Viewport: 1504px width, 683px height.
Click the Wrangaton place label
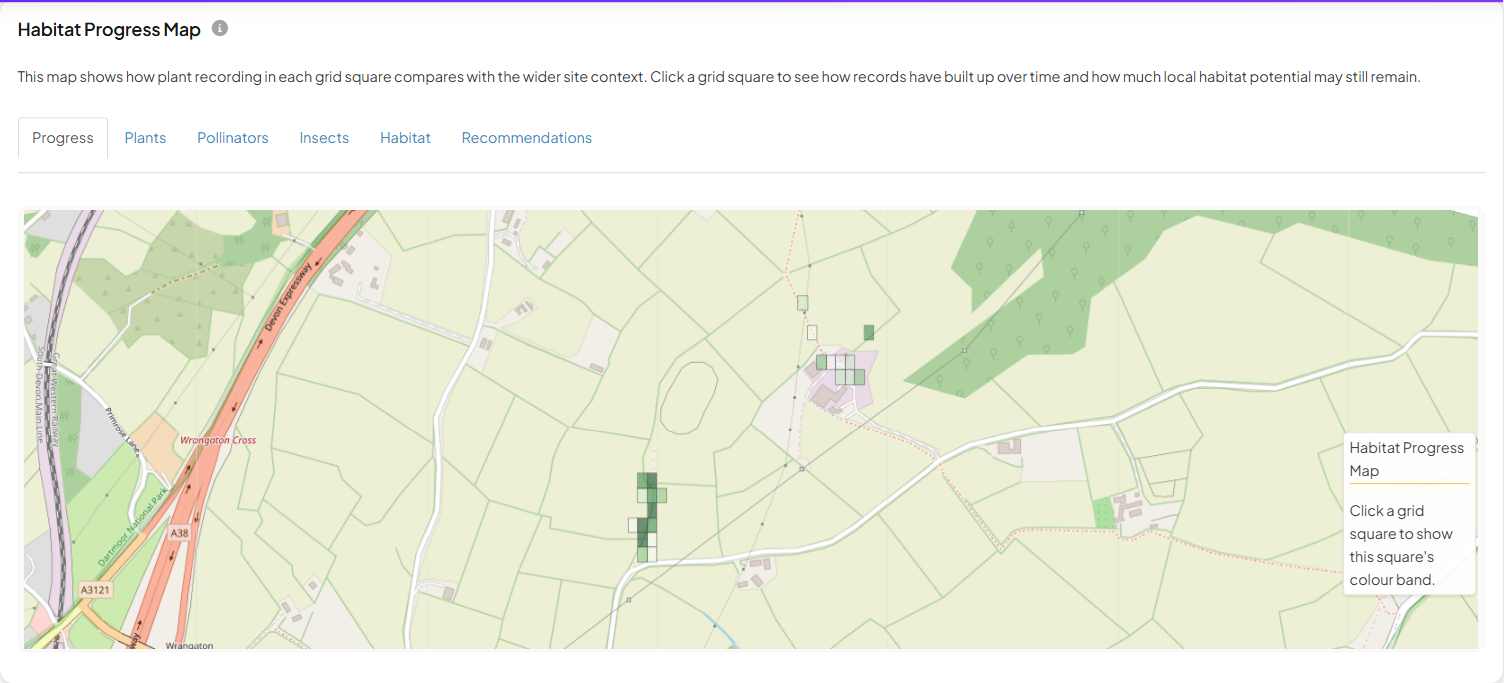coord(189,646)
